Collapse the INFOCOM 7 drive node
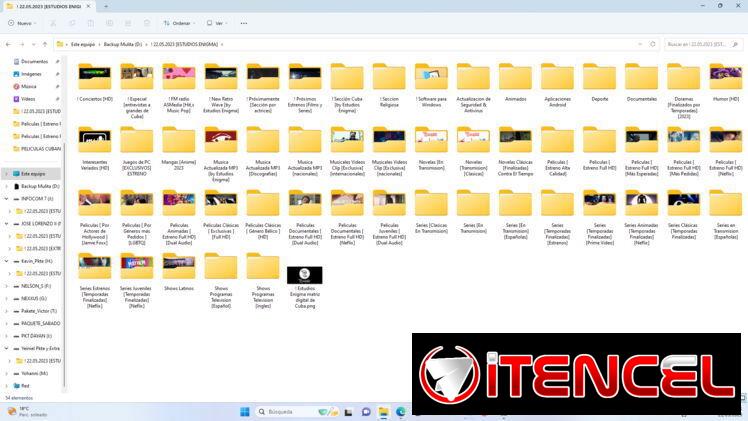748x421 pixels. (x=6, y=199)
